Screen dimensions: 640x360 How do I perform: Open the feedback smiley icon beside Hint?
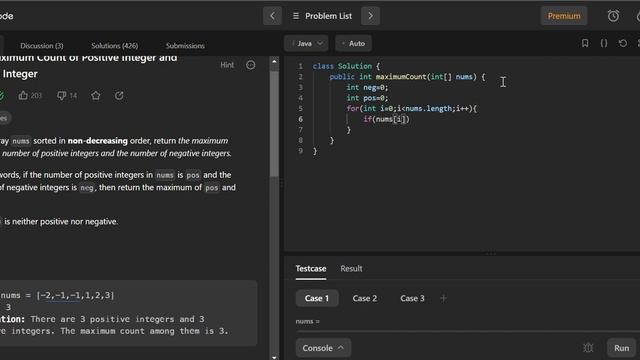pos(251,65)
